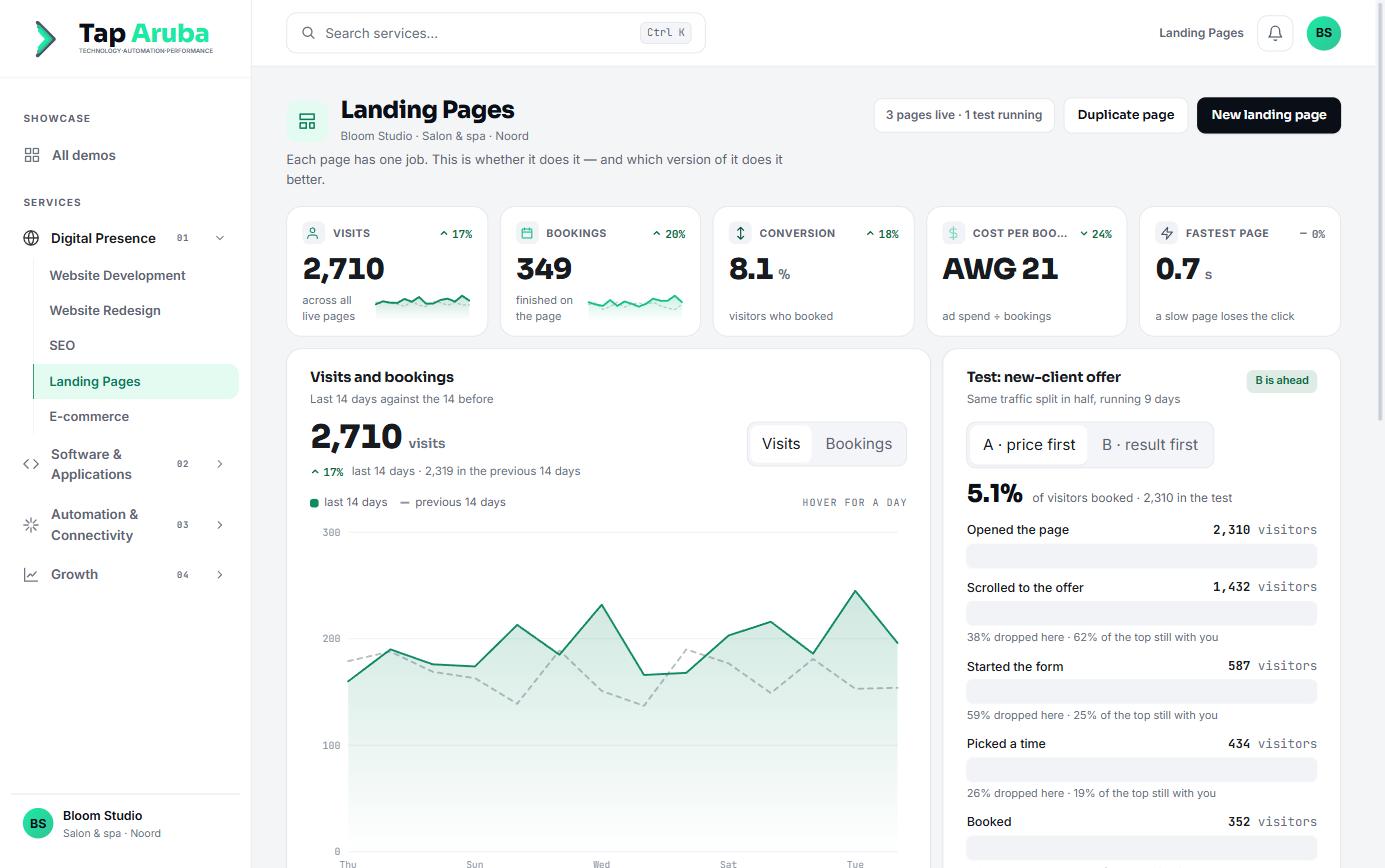
Task: Click the AWG 21 cost value
Action: [1000, 269]
